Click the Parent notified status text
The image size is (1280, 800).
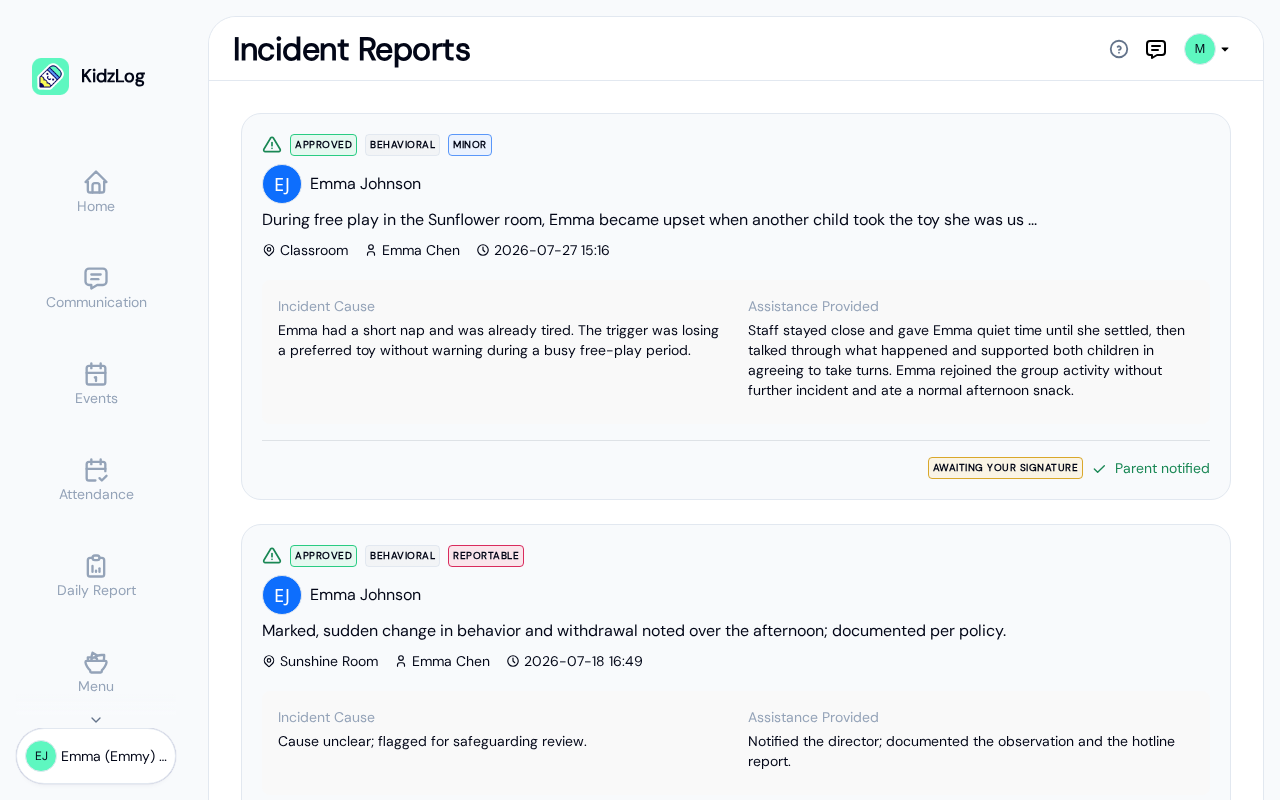pyautogui.click(x=1162, y=468)
